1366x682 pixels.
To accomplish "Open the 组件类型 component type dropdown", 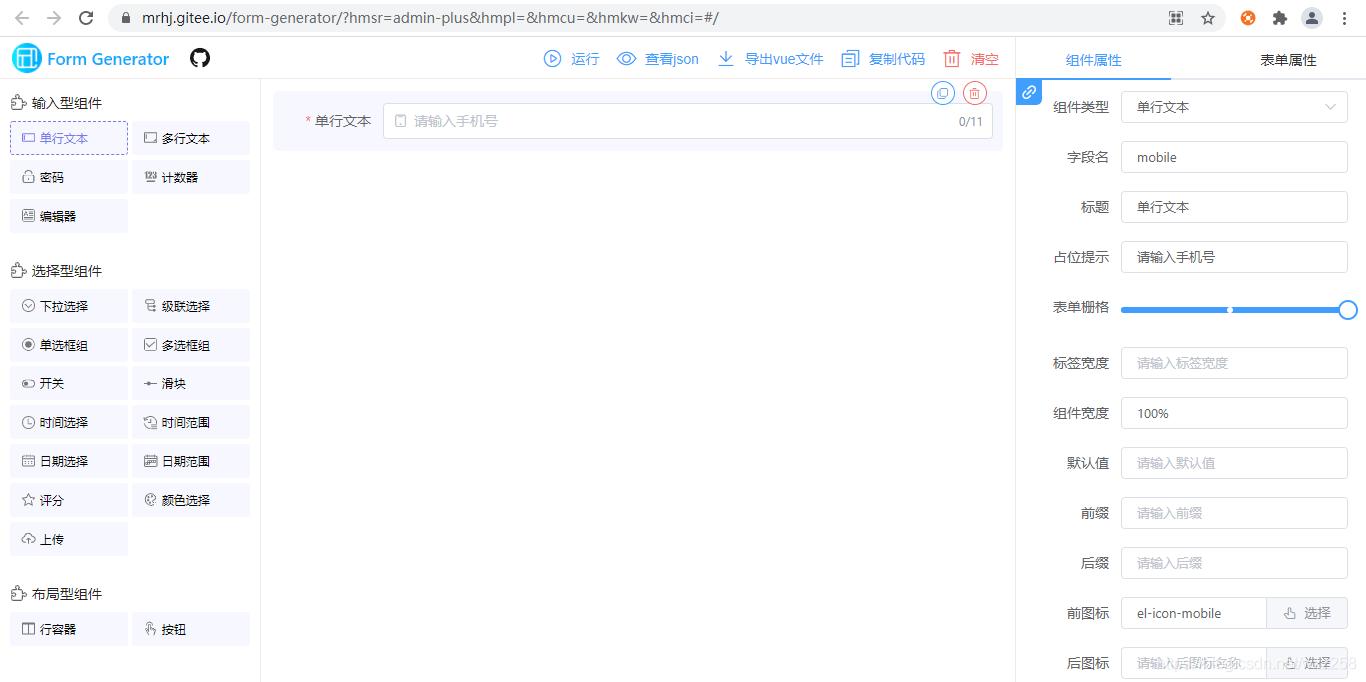I will tap(1234, 107).
